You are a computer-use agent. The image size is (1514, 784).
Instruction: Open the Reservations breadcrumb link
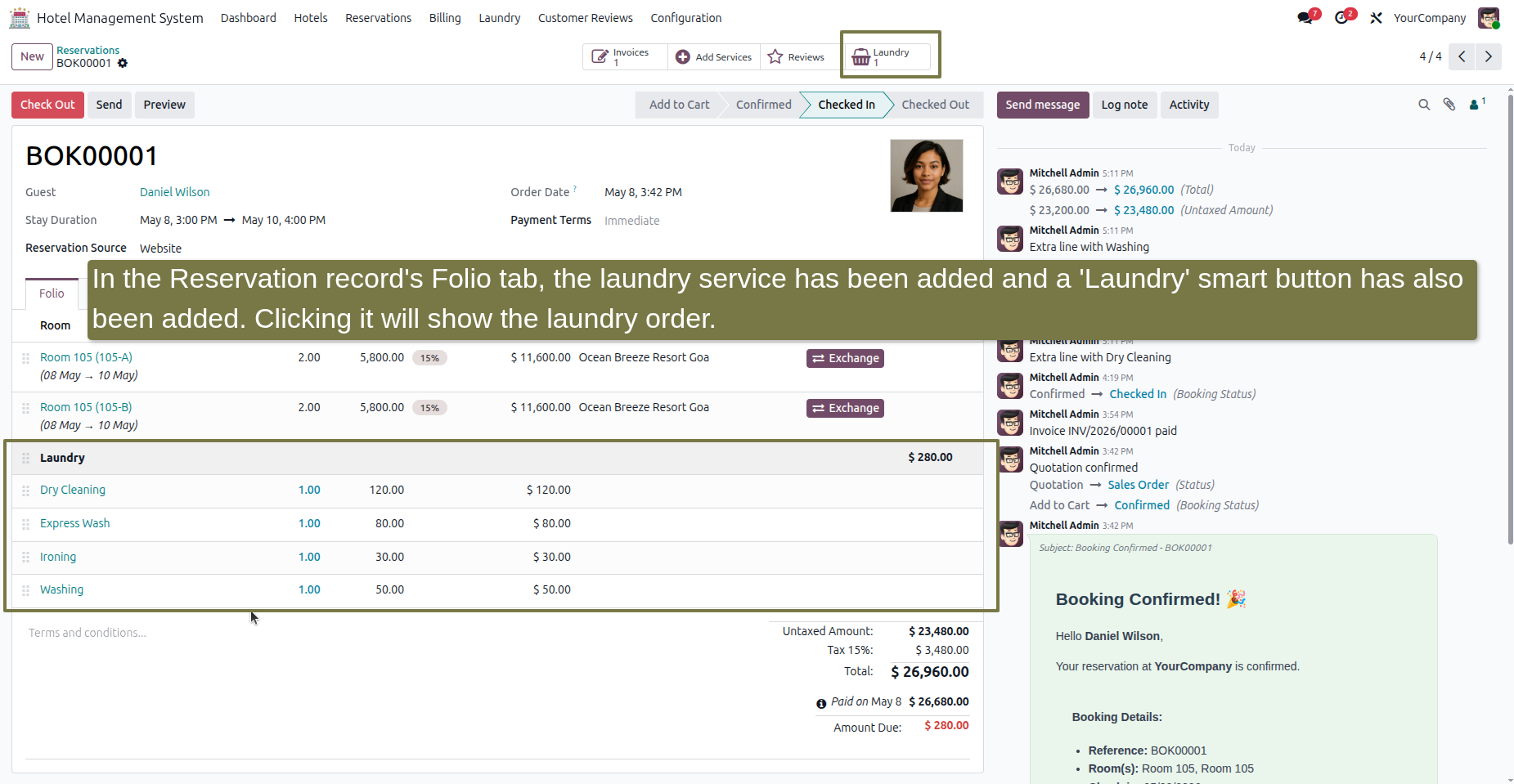tap(88, 50)
